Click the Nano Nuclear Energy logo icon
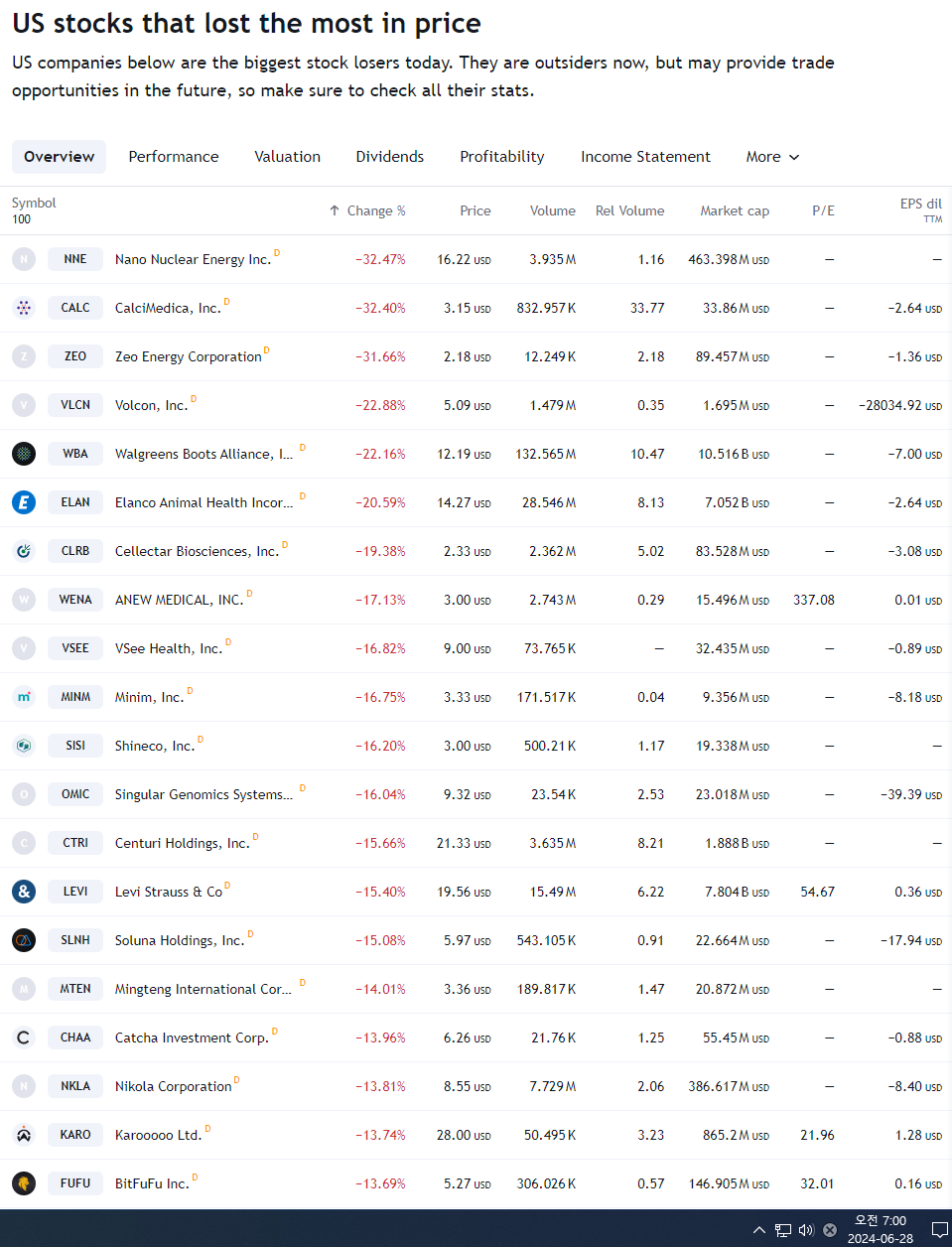This screenshot has height=1247, width=952. [24, 259]
